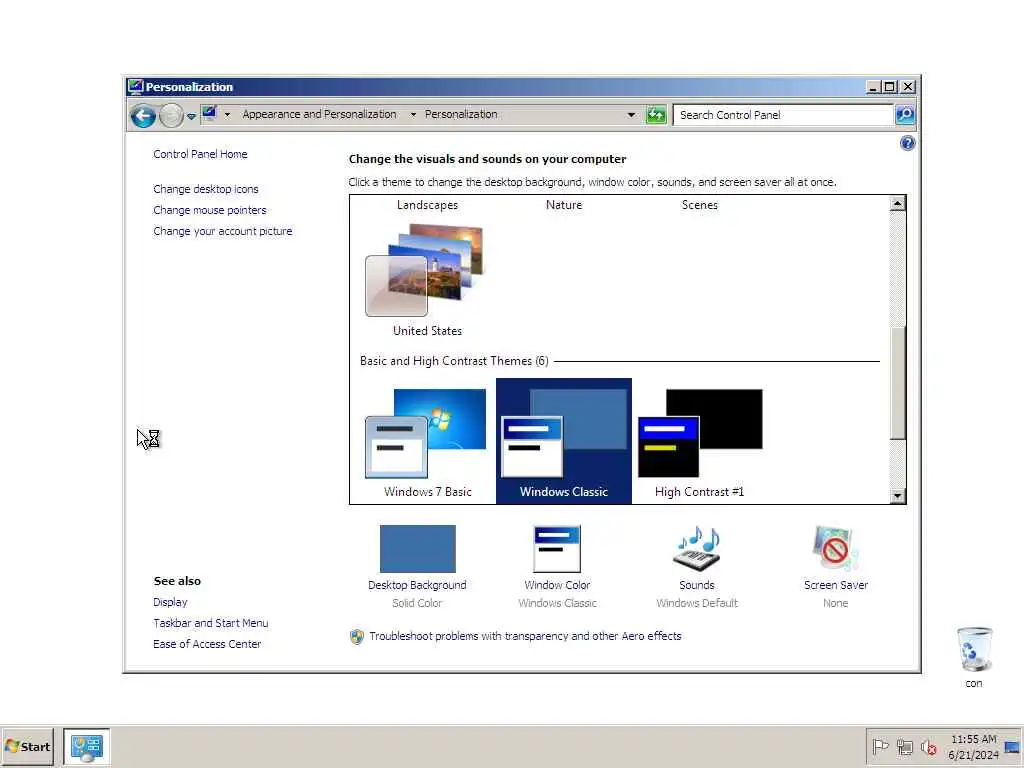
Task: Open the Screen Saver settings icon
Action: pyautogui.click(x=835, y=549)
